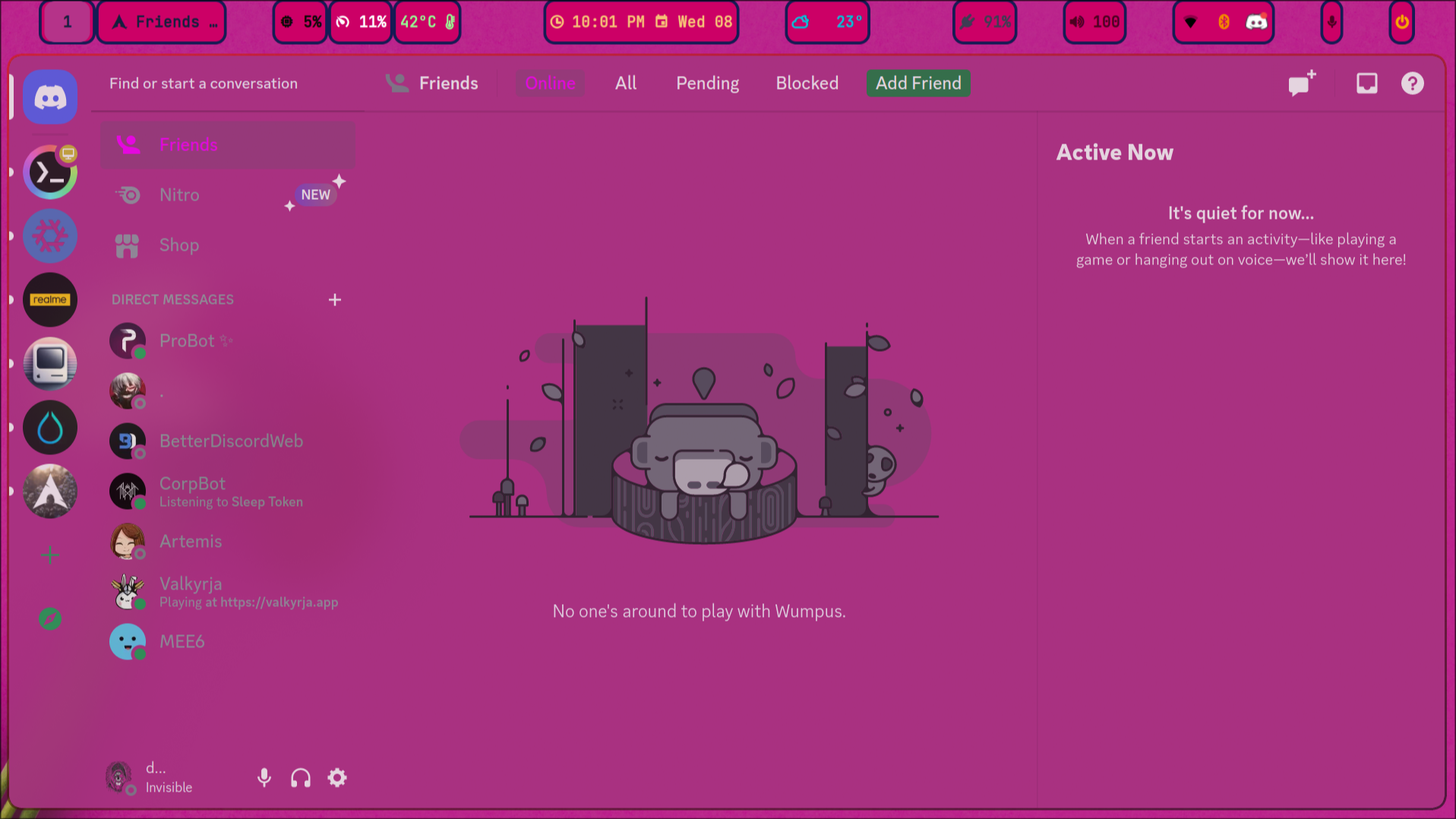Image resolution: width=1456 pixels, height=819 pixels.
Task: Open the conversation with MEE6
Action: (182, 641)
